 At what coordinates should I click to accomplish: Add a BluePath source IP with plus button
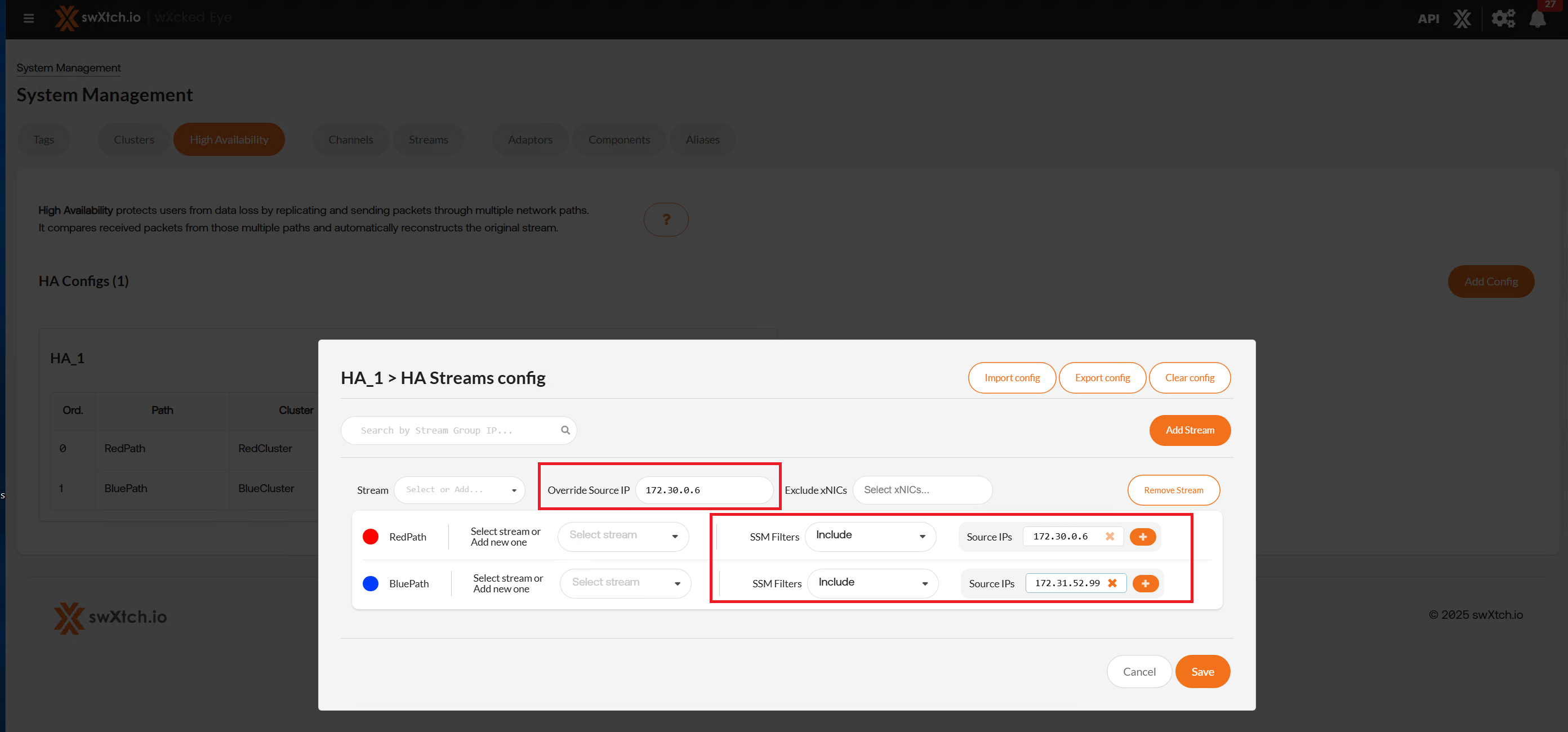tap(1144, 583)
